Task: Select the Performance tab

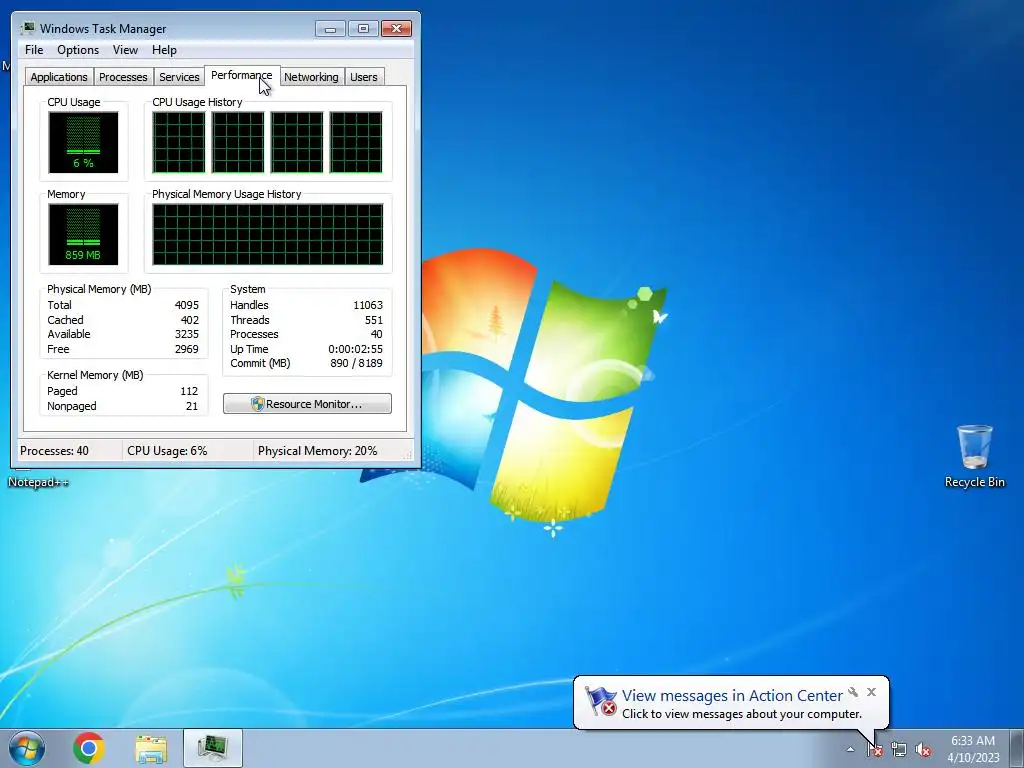Action: click(x=242, y=75)
